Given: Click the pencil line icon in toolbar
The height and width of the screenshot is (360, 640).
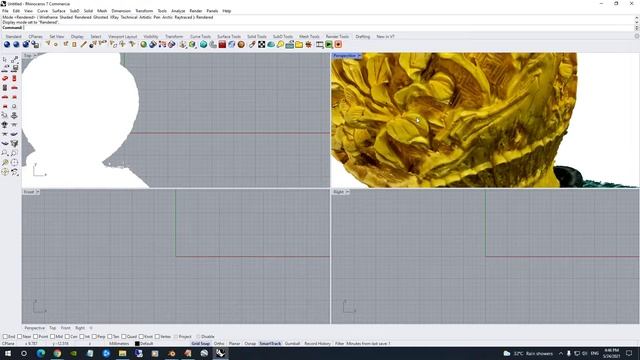Looking at the screenshot, I should coord(84,44).
